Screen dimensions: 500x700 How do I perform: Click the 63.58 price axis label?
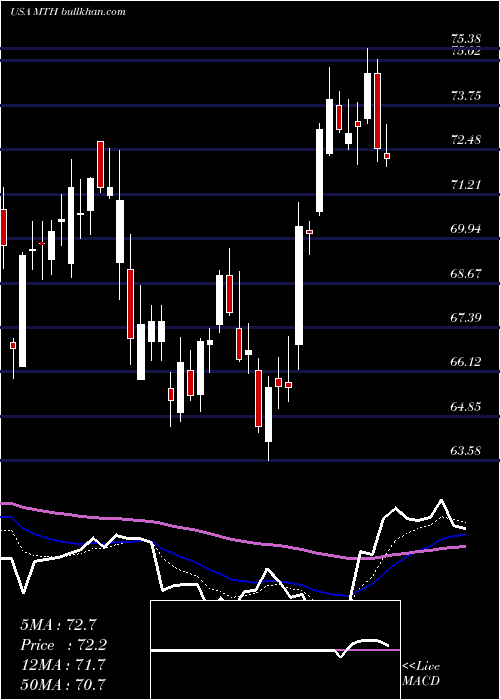467,451
